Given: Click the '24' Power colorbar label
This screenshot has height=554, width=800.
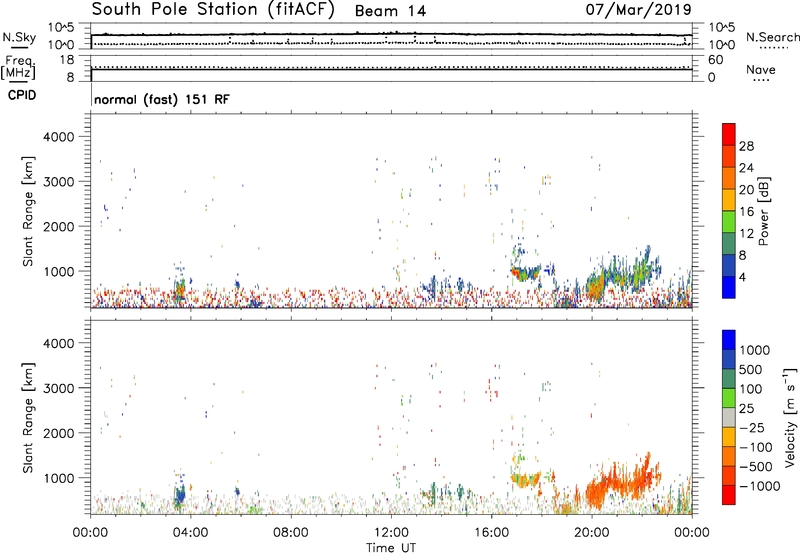Looking at the screenshot, I should (x=746, y=168).
